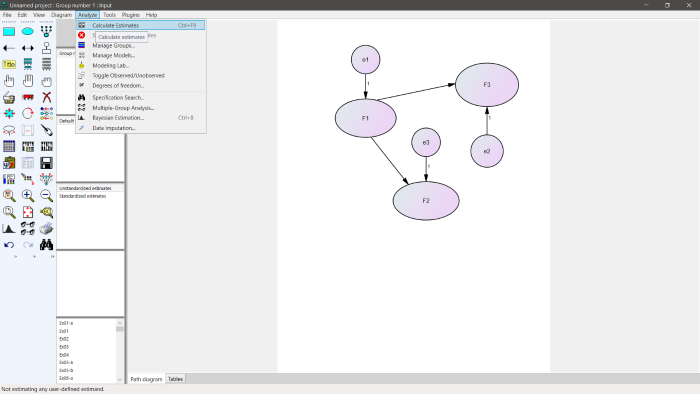The image size is (700, 394).
Task: Open the Plugins menu
Action: [130, 15]
